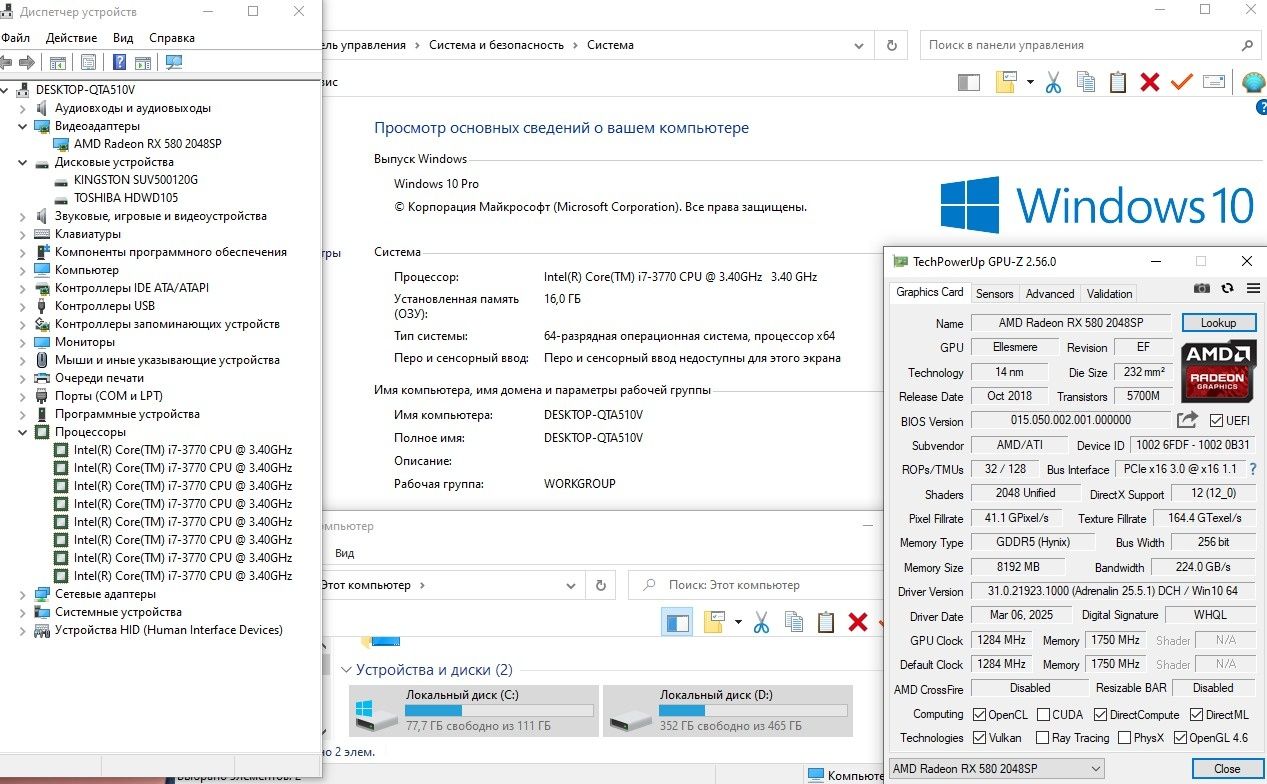The height and width of the screenshot is (784, 1267).
Task: Open the GPU-Z hamburger menu
Action: tap(1253, 288)
